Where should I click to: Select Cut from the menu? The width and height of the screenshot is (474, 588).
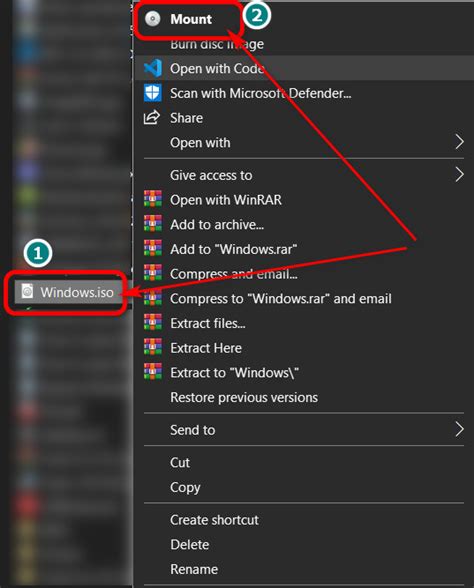[180, 463]
